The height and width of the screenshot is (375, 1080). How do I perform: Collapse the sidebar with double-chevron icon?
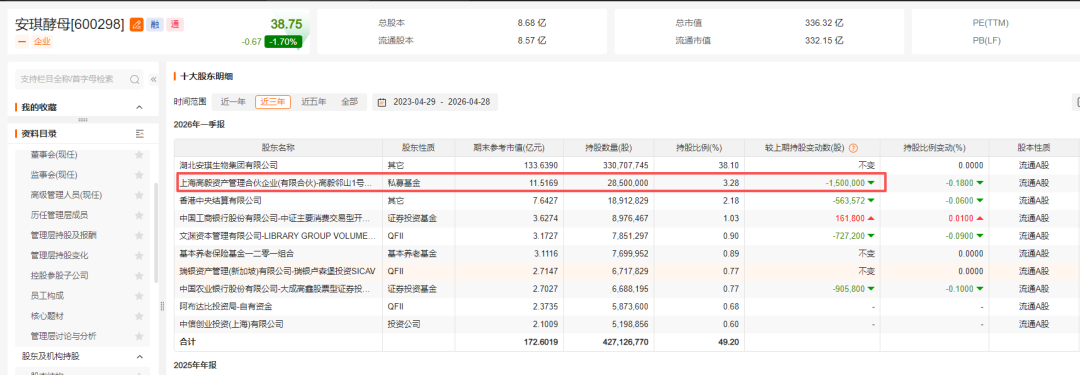click(154, 79)
